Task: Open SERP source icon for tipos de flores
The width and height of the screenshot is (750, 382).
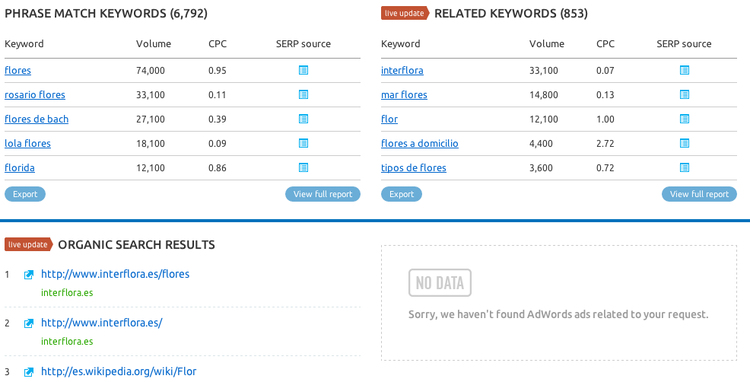Action: 684,167
